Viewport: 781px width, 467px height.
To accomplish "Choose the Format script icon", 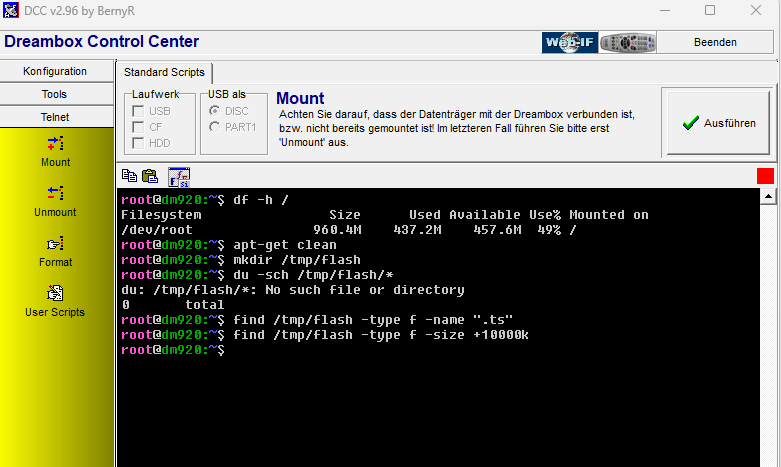I will (55, 243).
